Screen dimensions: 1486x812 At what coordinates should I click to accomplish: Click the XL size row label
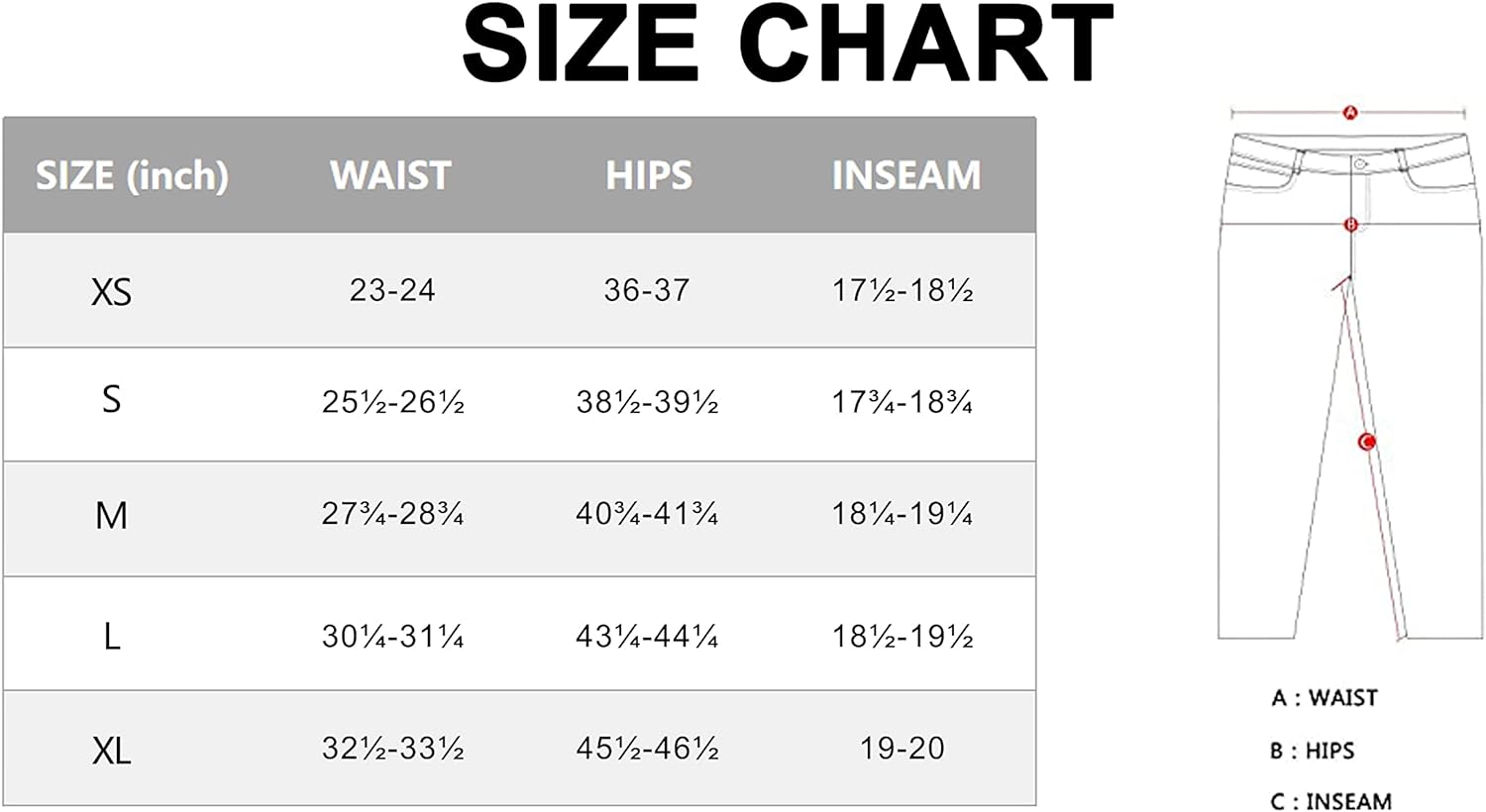point(111,751)
